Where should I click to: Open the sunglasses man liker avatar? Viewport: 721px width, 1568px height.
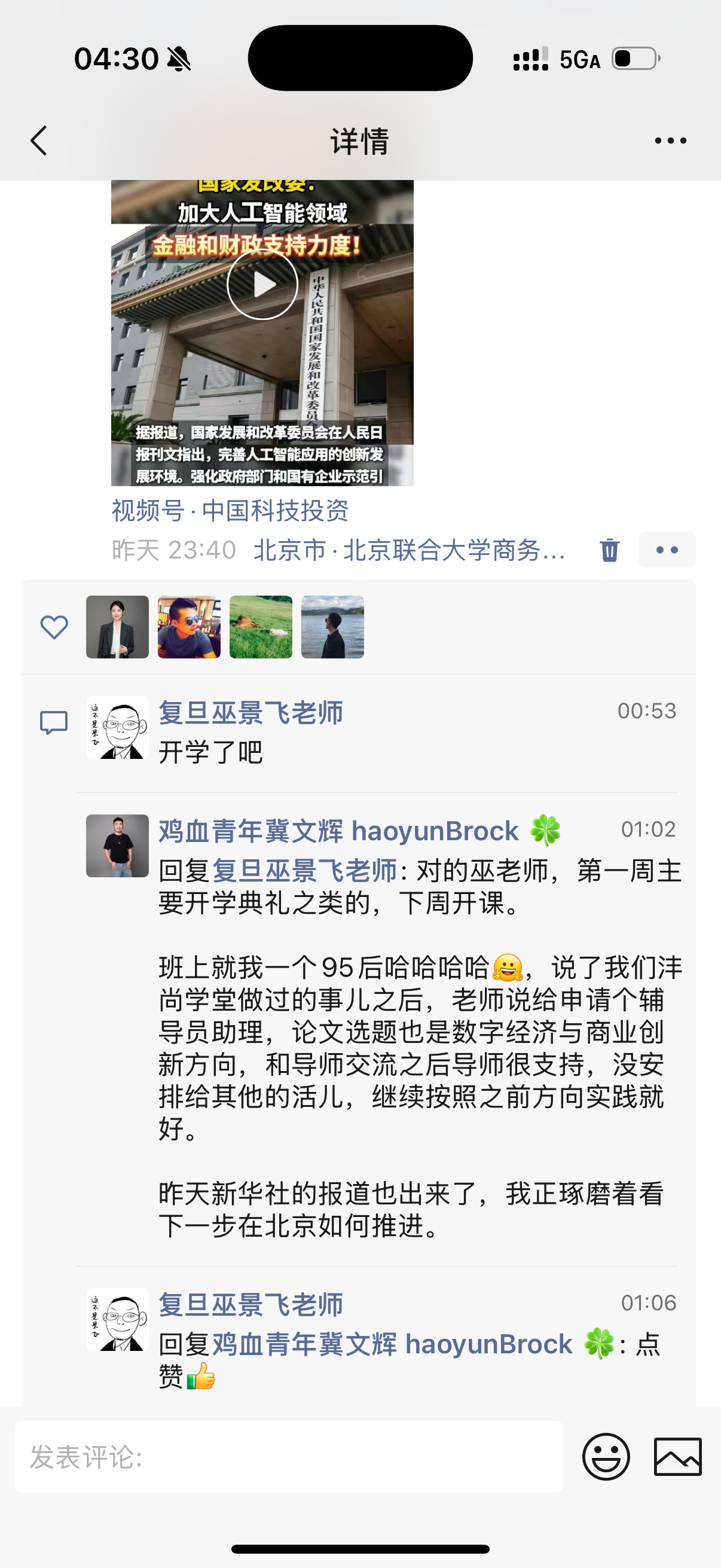(190, 627)
